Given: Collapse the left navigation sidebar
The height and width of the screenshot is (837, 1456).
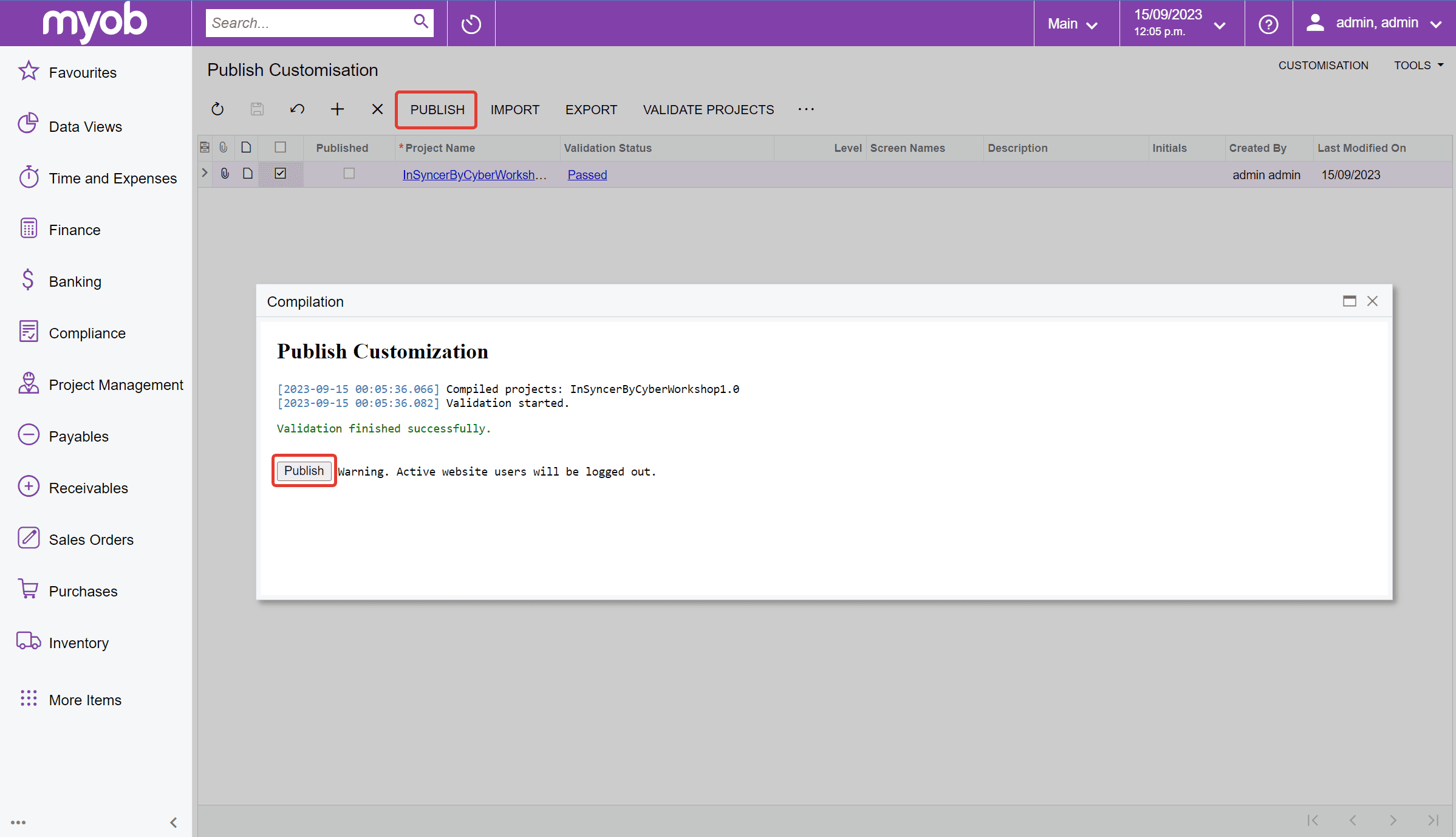Looking at the screenshot, I should (173, 822).
